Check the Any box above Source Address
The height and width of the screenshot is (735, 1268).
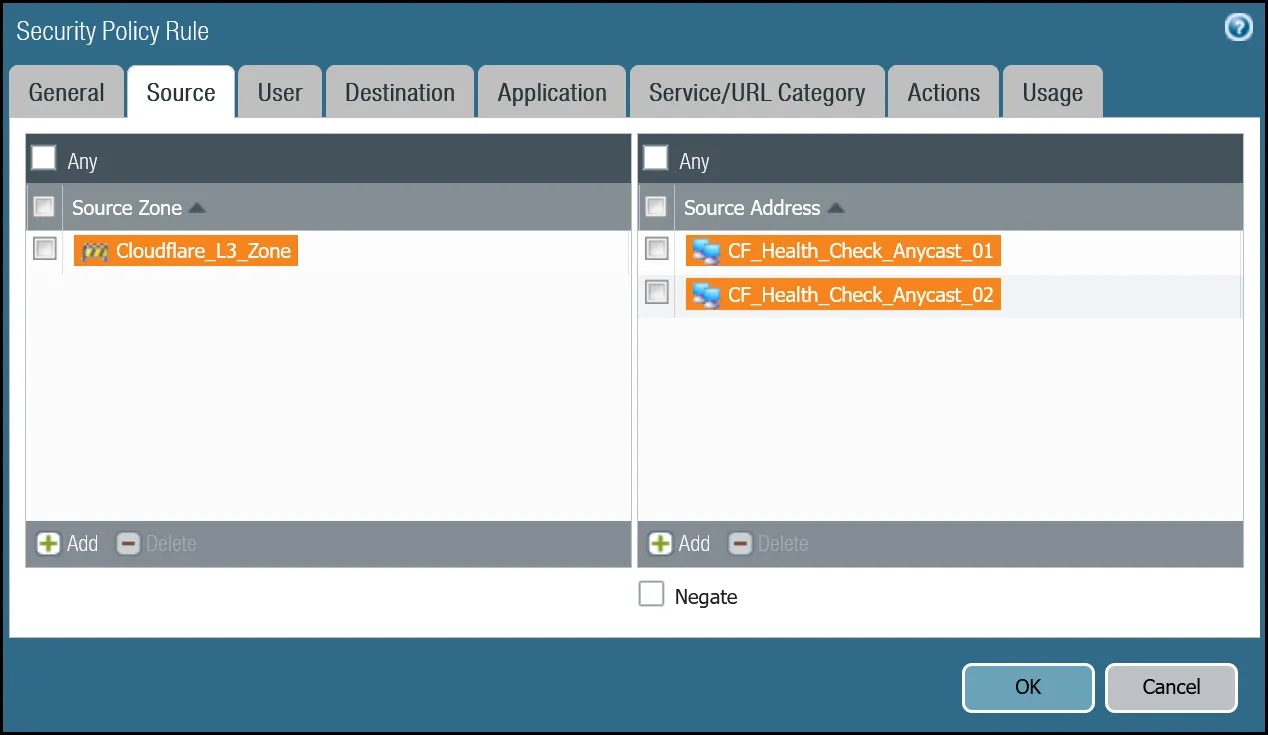[655, 159]
